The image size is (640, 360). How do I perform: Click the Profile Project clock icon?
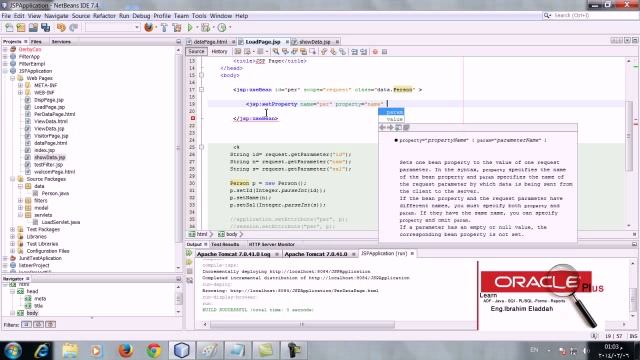(x=222, y=27)
